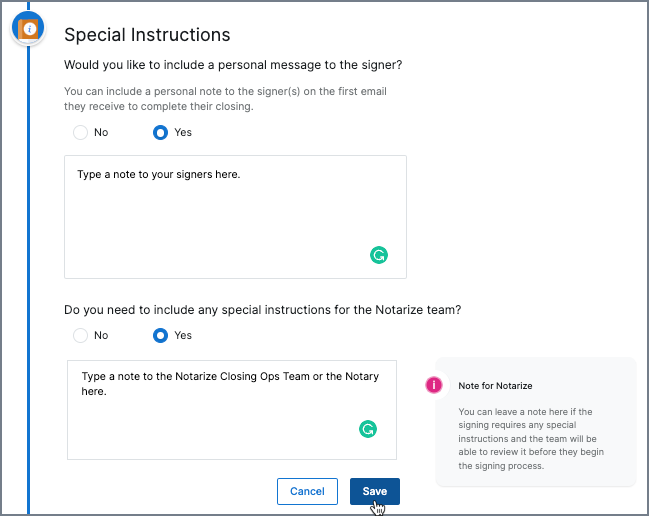Click the Notarize team instructions question text
Screen dimensions: 649x516
click(x=262, y=310)
